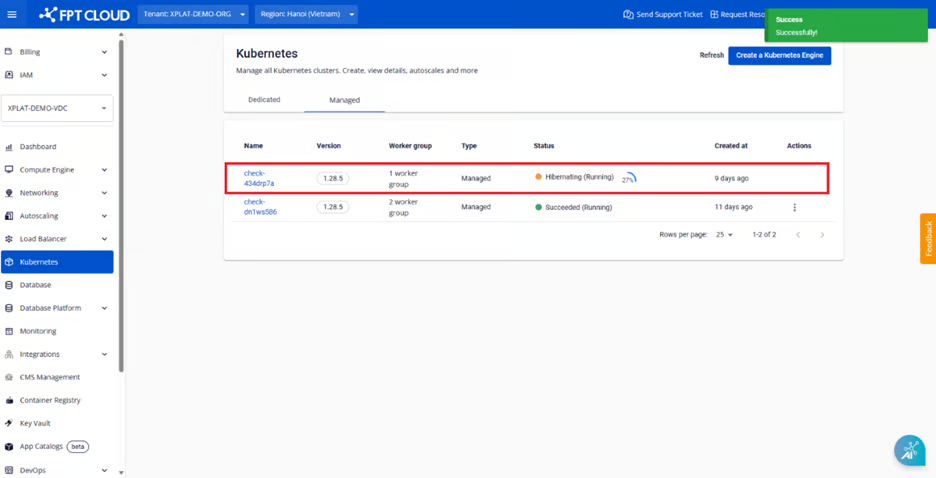Change the rows per page dropdown

724,235
